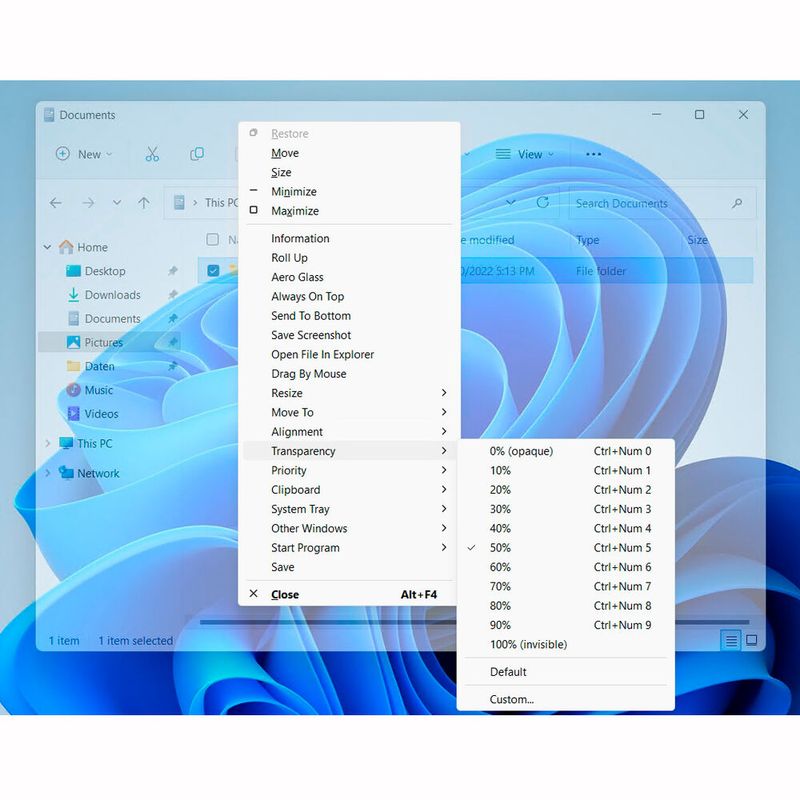Open the Start Program submenu
This screenshot has width=800, height=800.
tap(349, 547)
